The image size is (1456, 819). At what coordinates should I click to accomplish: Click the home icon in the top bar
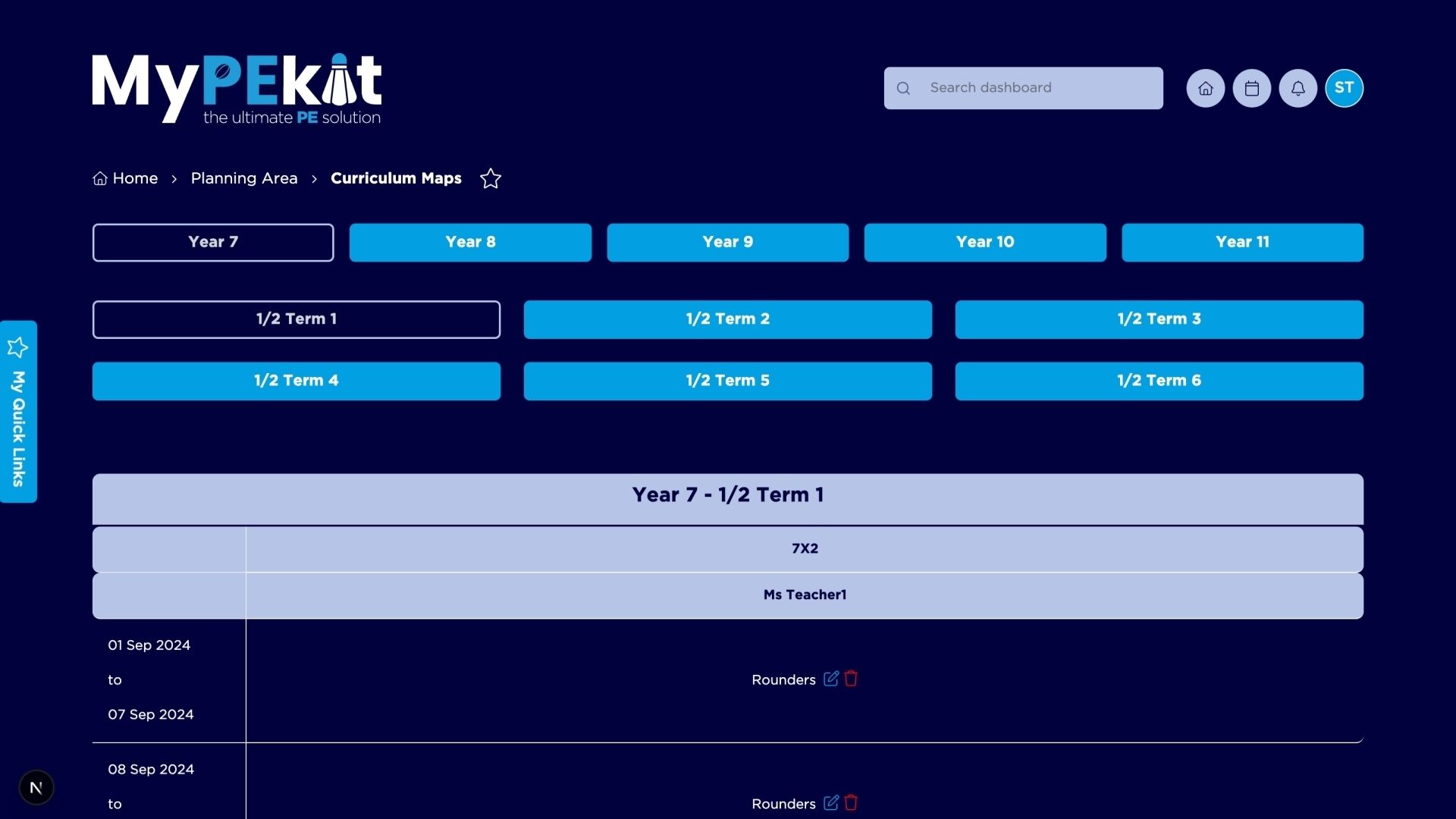point(1205,89)
